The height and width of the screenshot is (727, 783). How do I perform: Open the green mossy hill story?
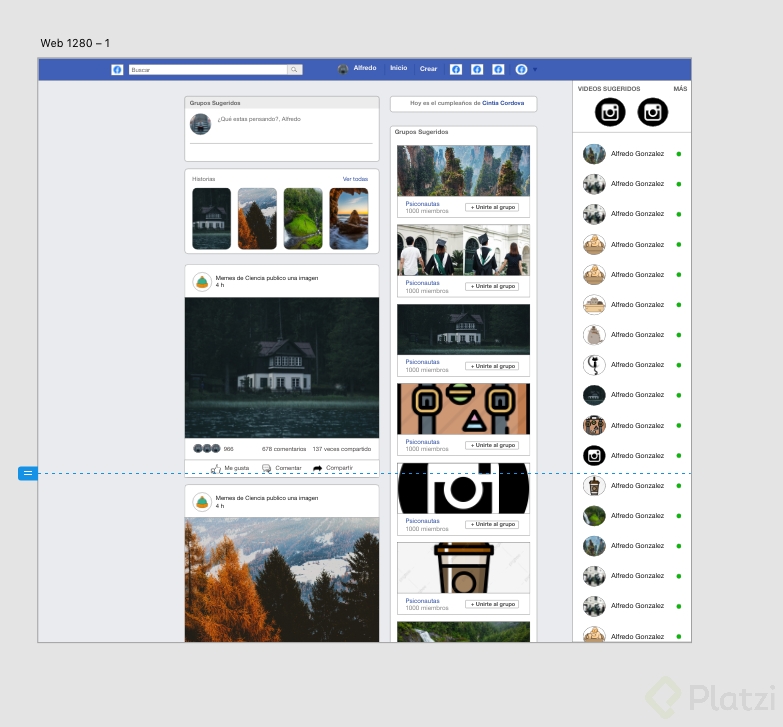(303, 218)
